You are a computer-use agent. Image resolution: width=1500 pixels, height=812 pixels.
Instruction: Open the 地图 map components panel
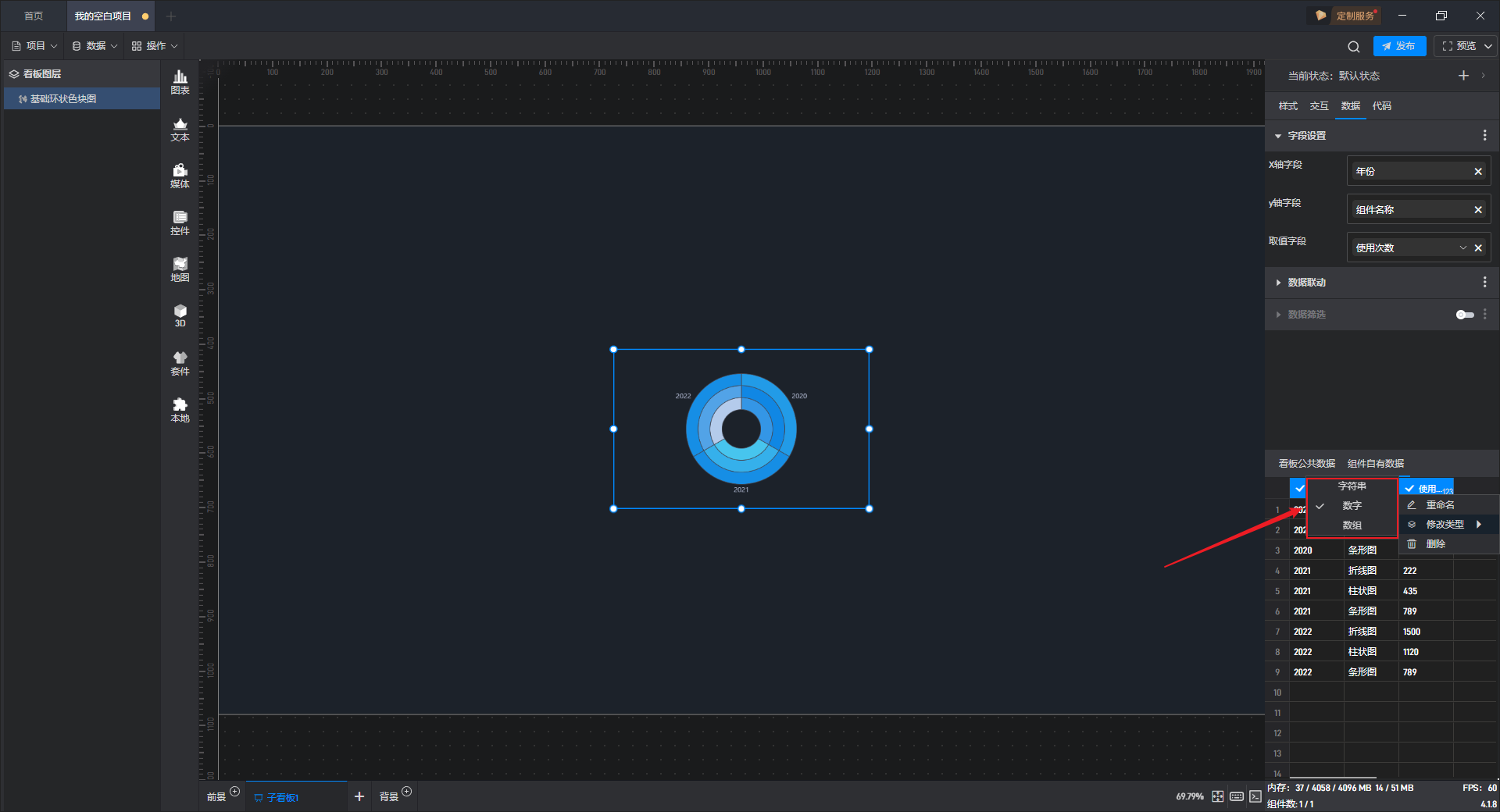tap(180, 269)
